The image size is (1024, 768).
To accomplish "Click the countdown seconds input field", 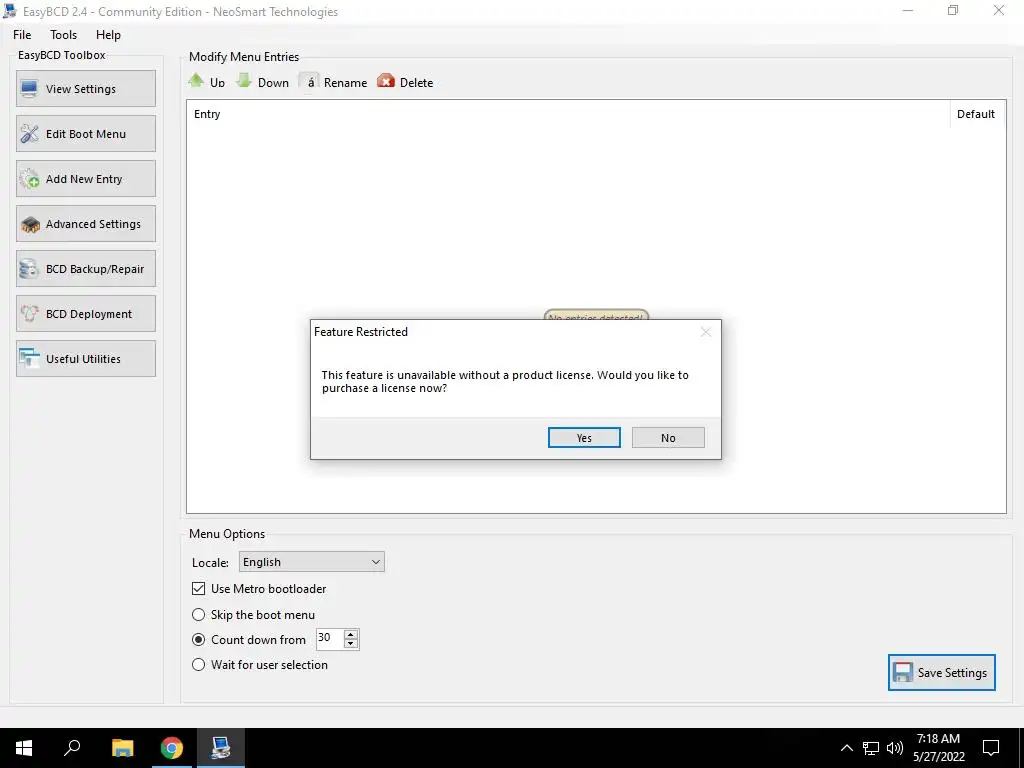I will 329,639.
